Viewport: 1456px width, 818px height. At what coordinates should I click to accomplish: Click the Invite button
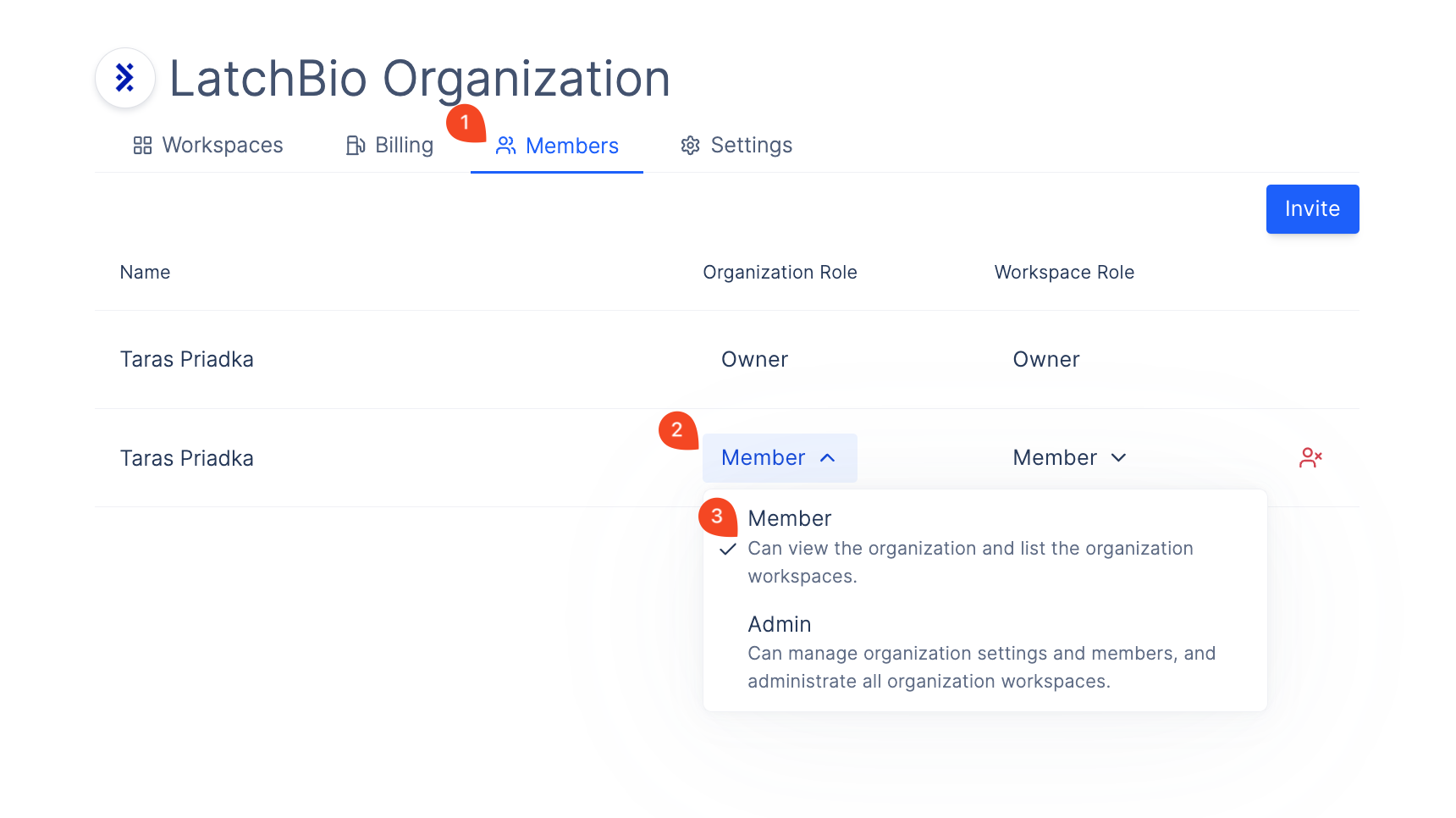[x=1312, y=209]
